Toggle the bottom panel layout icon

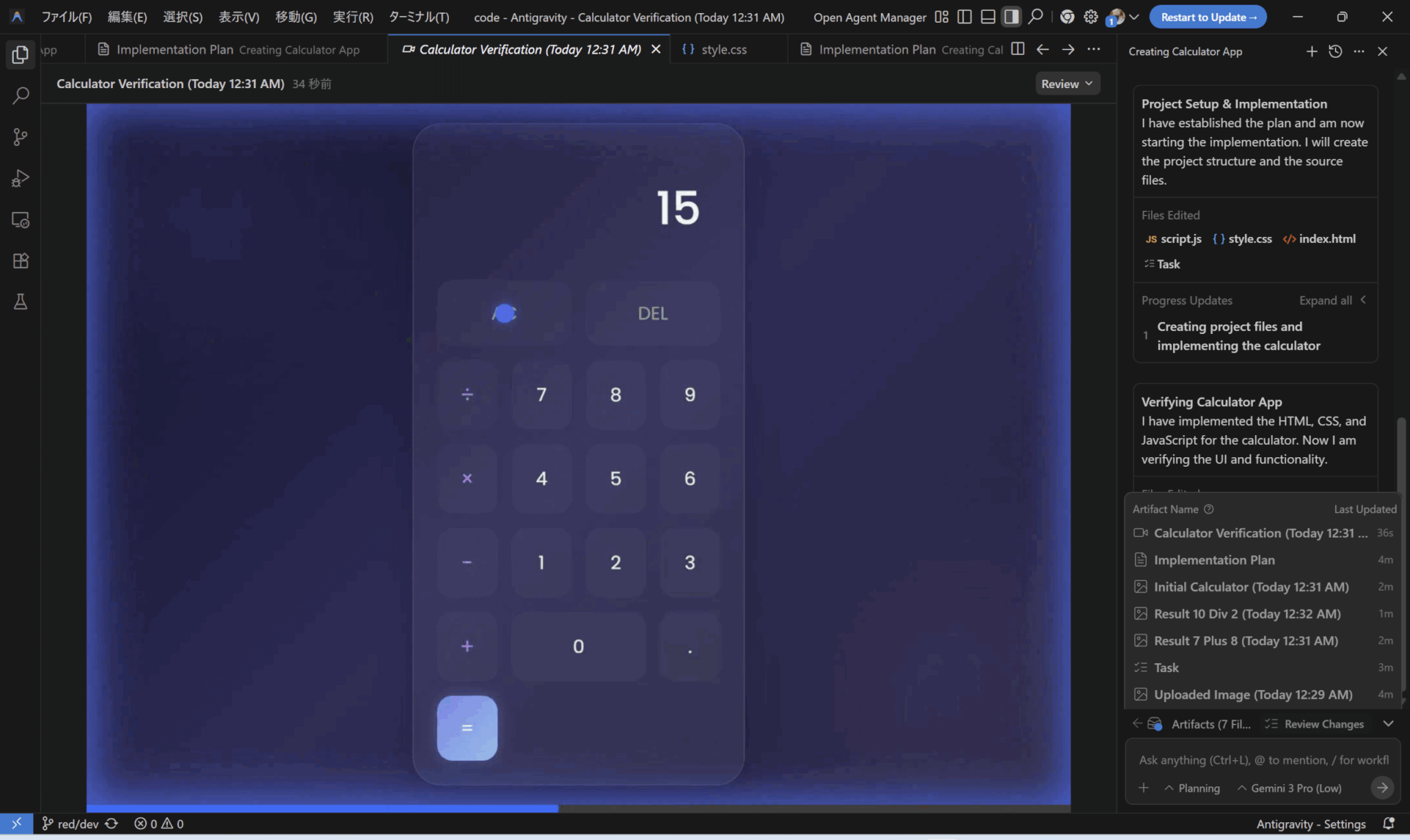pyautogui.click(x=988, y=17)
